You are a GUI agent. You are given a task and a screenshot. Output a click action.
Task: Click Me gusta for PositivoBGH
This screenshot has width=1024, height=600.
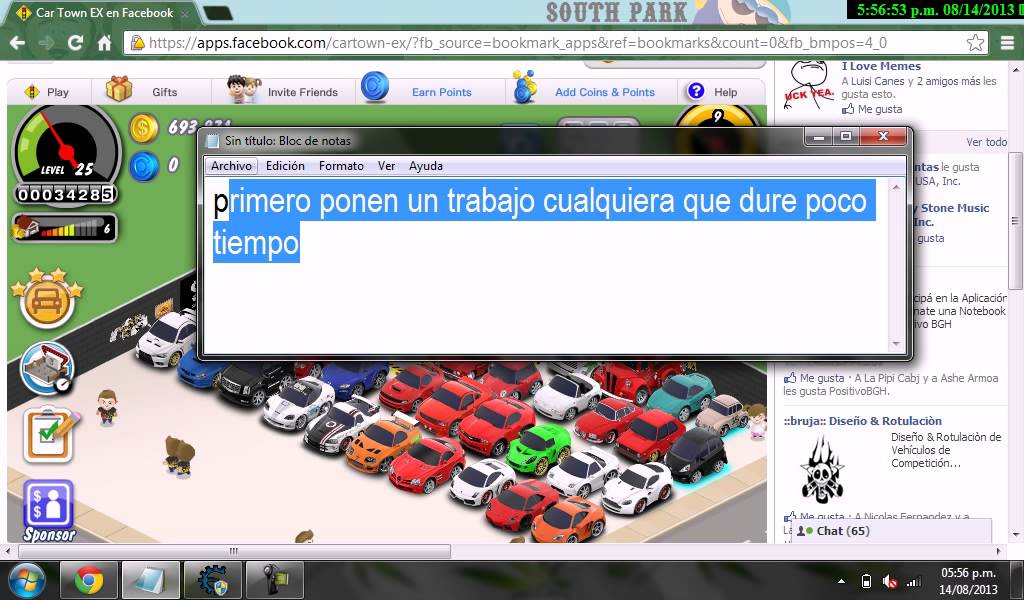822,378
